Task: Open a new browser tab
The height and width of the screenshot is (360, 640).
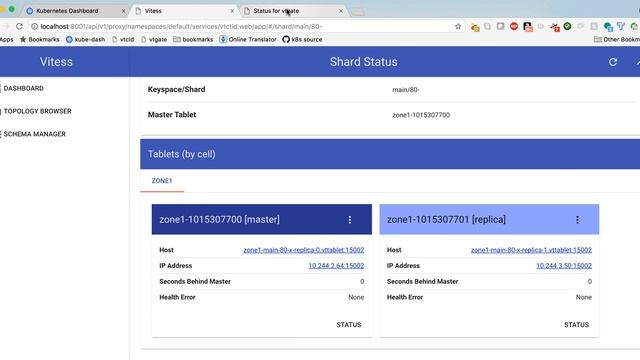Action: click(x=357, y=12)
